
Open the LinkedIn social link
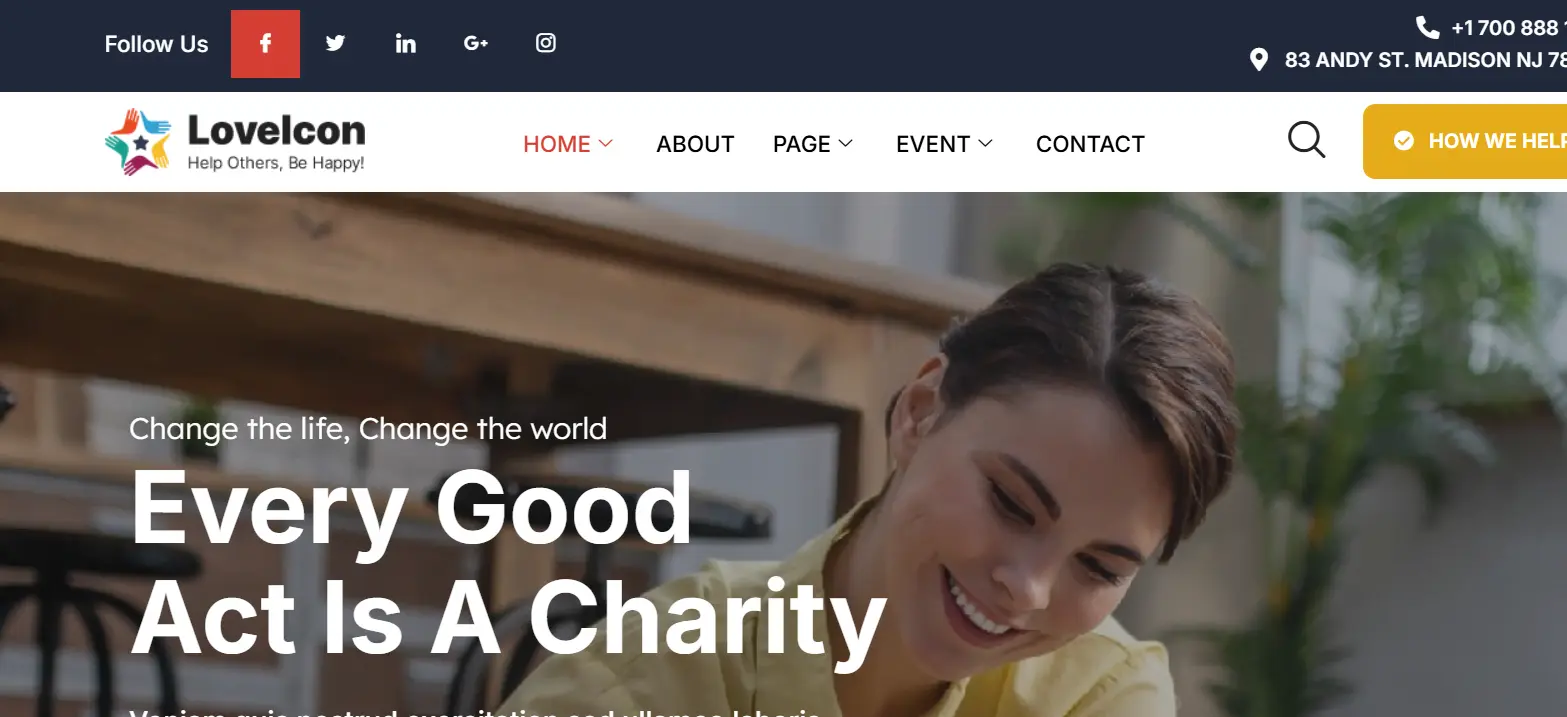pos(405,43)
